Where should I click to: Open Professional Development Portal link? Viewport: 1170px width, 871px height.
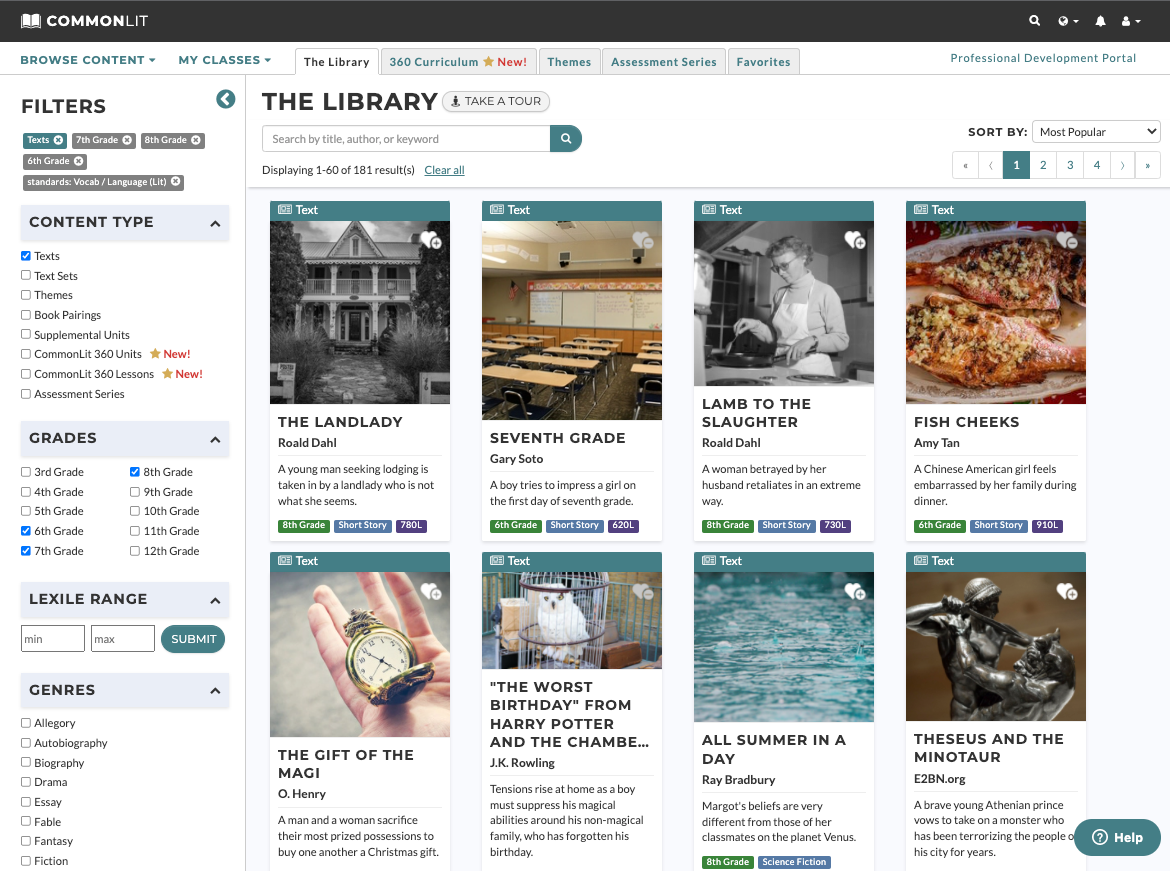pyautogui.click(x=1042, y=58)
